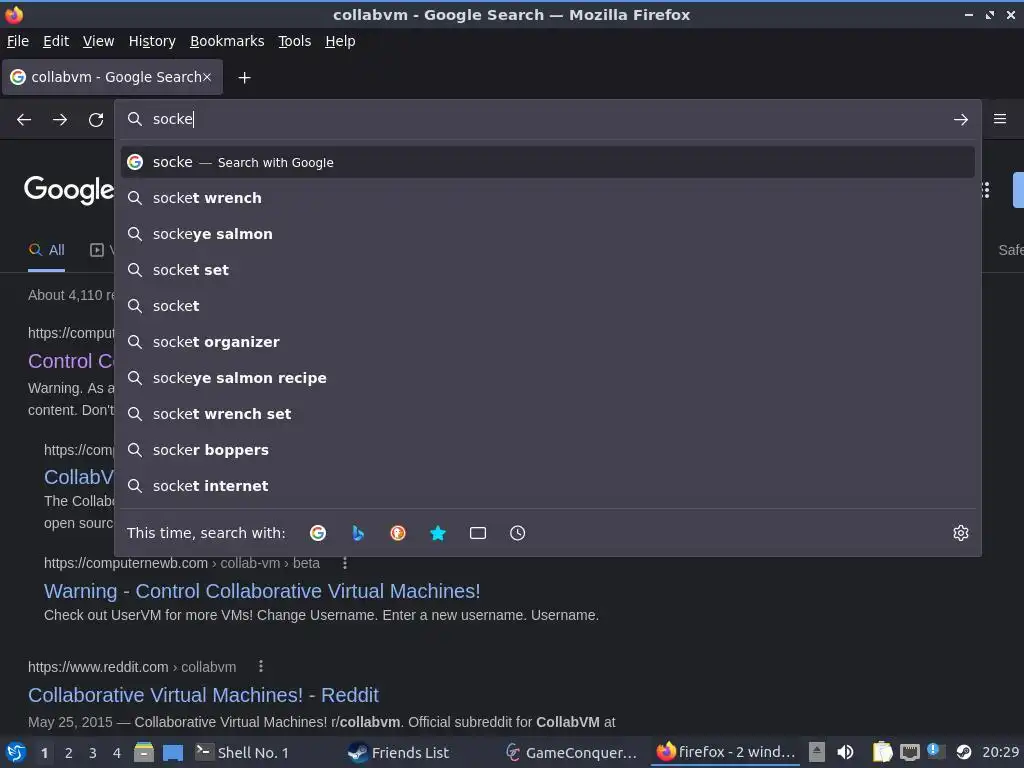Image resolution: width=1024 pixels, height=768 pixels.
Task: Choose the 'sockeye salmon' suggestion
Action: [x=547, y=234]
